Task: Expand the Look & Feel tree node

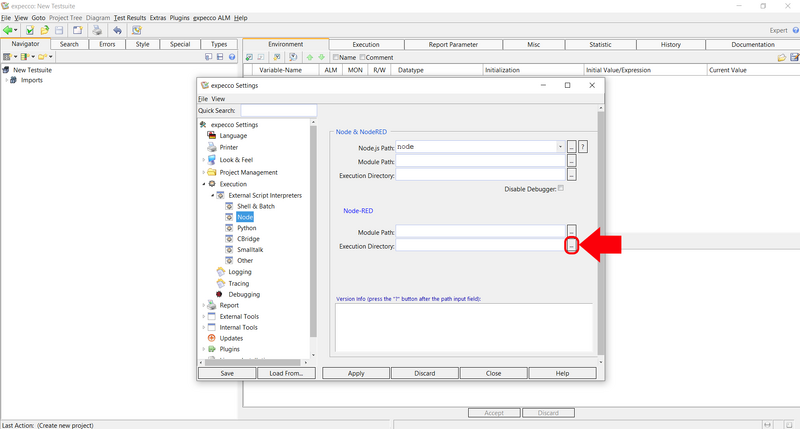Action: (x=204, y=160)
